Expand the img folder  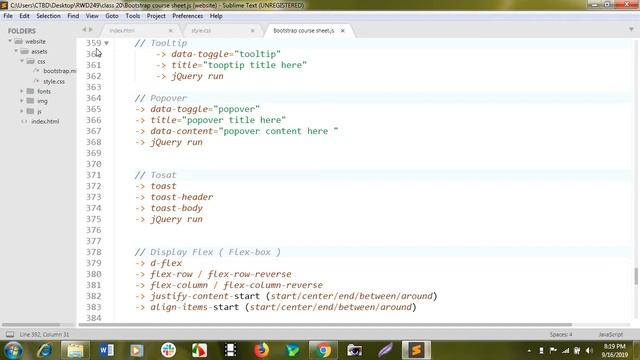click(22, 101)
